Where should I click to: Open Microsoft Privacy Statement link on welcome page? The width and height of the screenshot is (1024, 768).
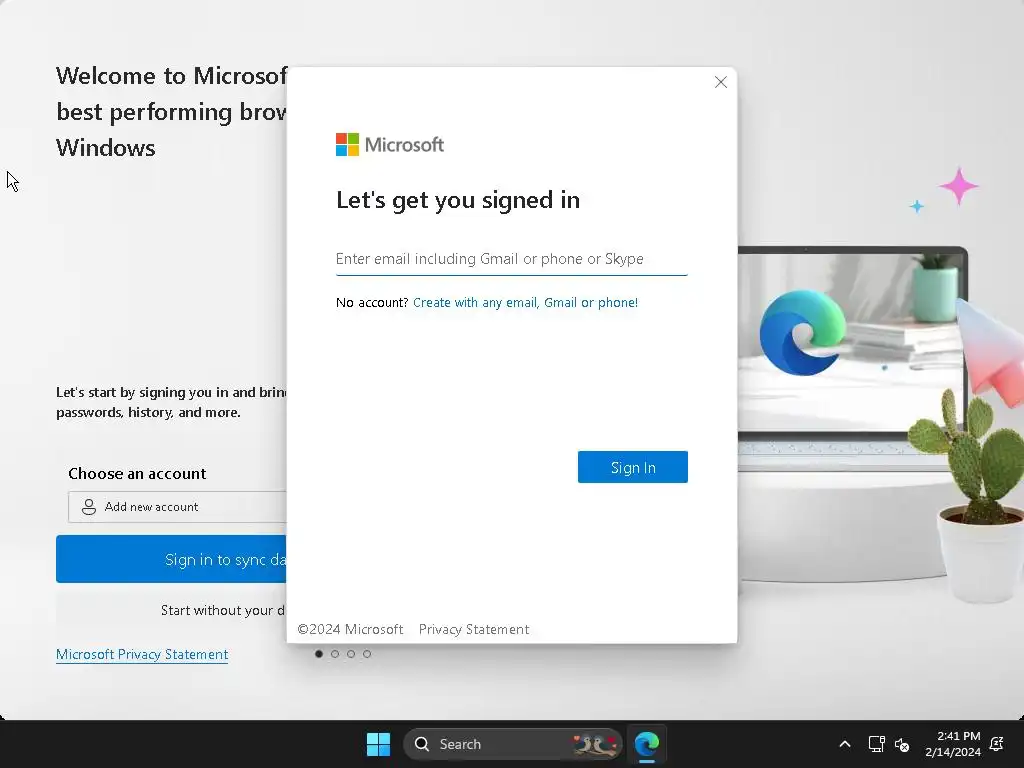point(142,654)
